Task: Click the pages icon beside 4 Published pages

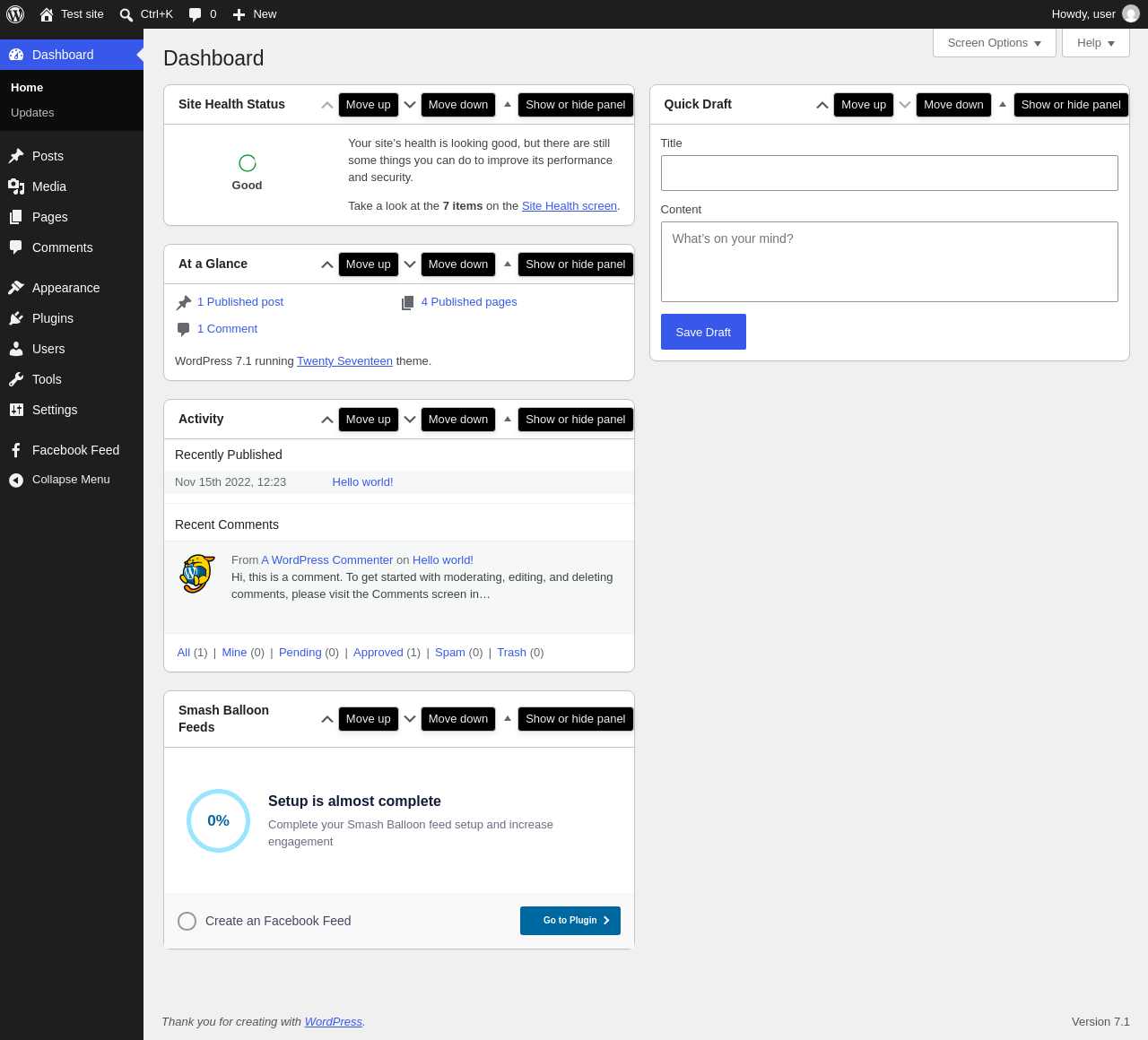Action: [x=408, y=303]
